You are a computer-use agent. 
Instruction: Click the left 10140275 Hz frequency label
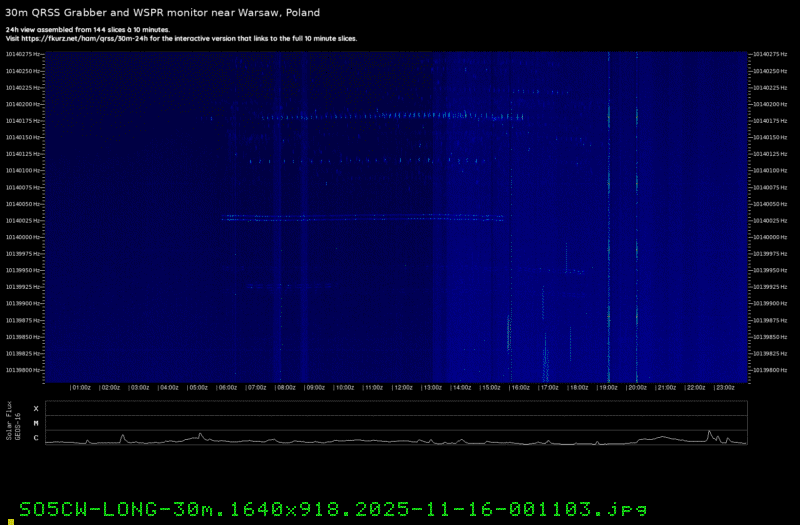point(24,54)
